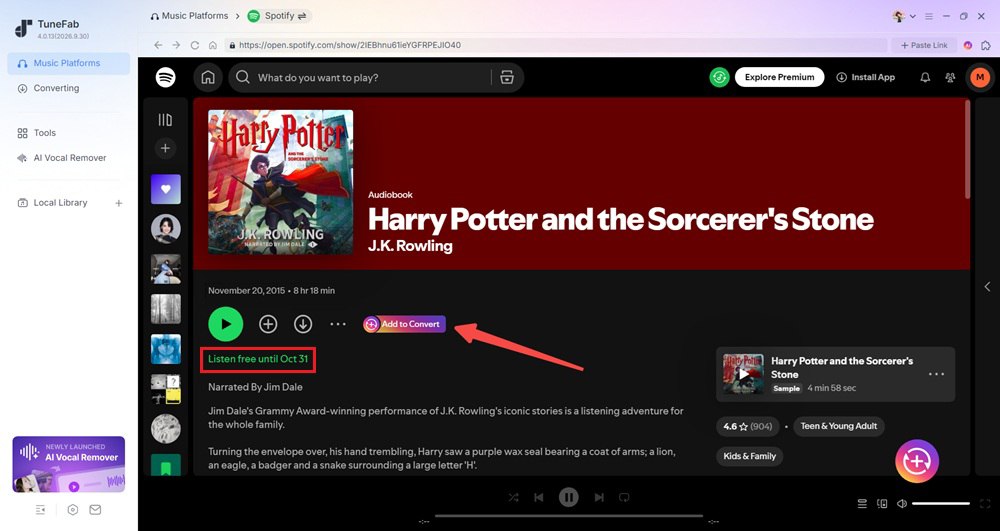This screenshot has height=531, width=1000.
Task: Create new playlist with plus icon
Action: tap(165, 148)
